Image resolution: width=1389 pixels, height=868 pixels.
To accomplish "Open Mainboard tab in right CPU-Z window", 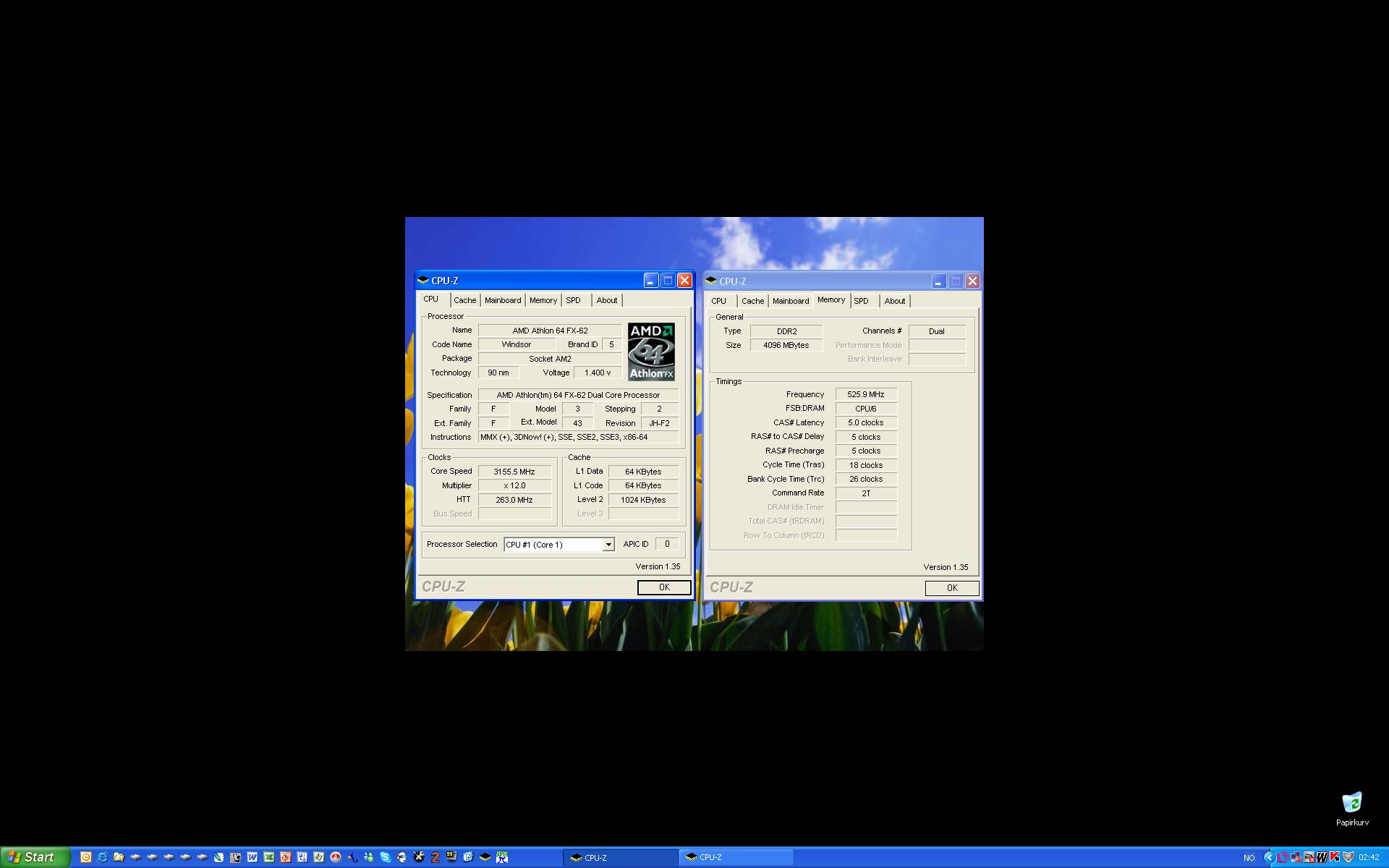I will (791, 301).
